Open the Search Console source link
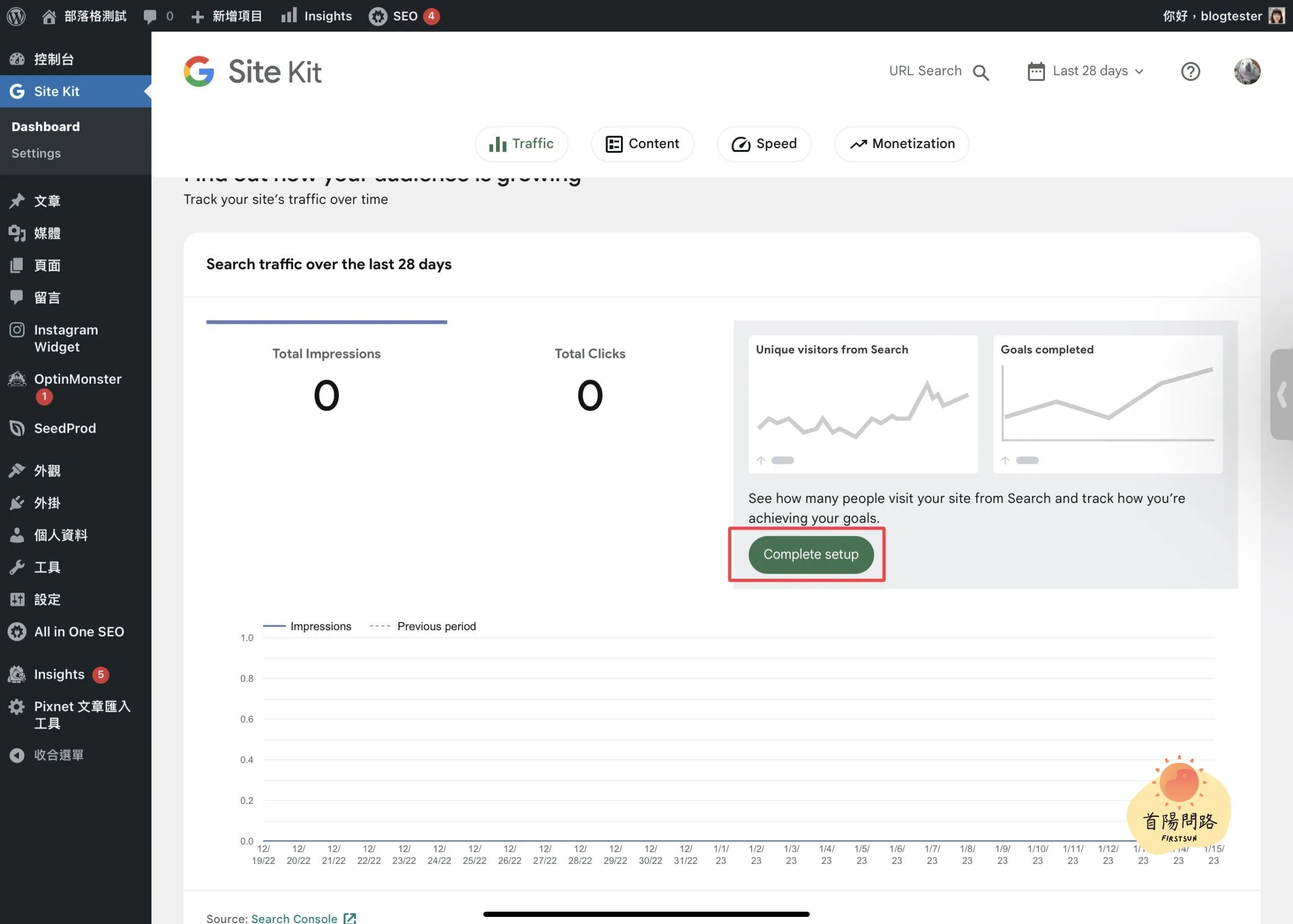The height and width of the screenshot is (924, 1293). pos(294,918)
